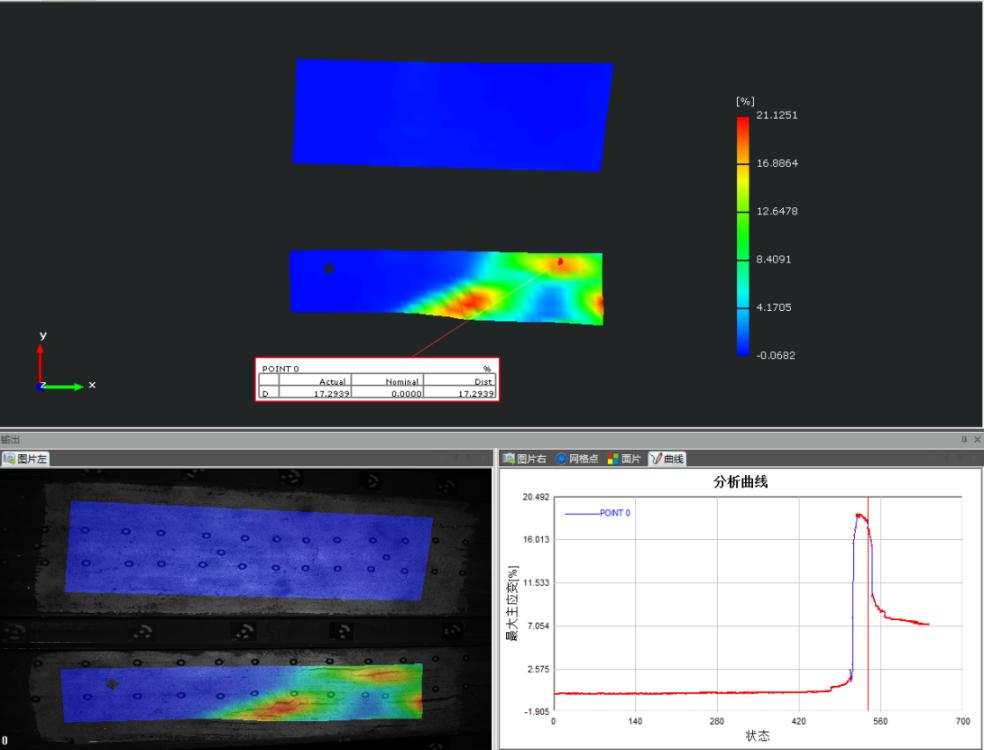This screenshot has width=984, height=750.
Task: Close the 输出 output panel
Action: (x=978, y=440)
